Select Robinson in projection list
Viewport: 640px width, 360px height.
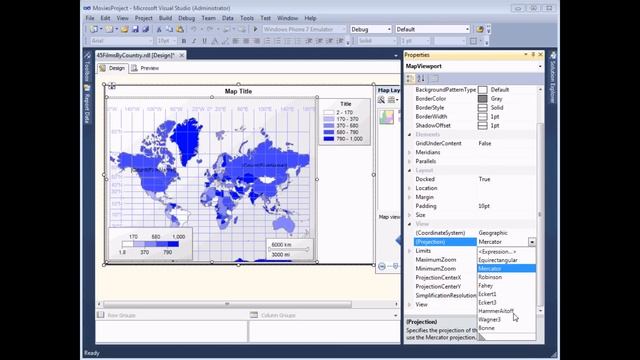coord(506,277)
